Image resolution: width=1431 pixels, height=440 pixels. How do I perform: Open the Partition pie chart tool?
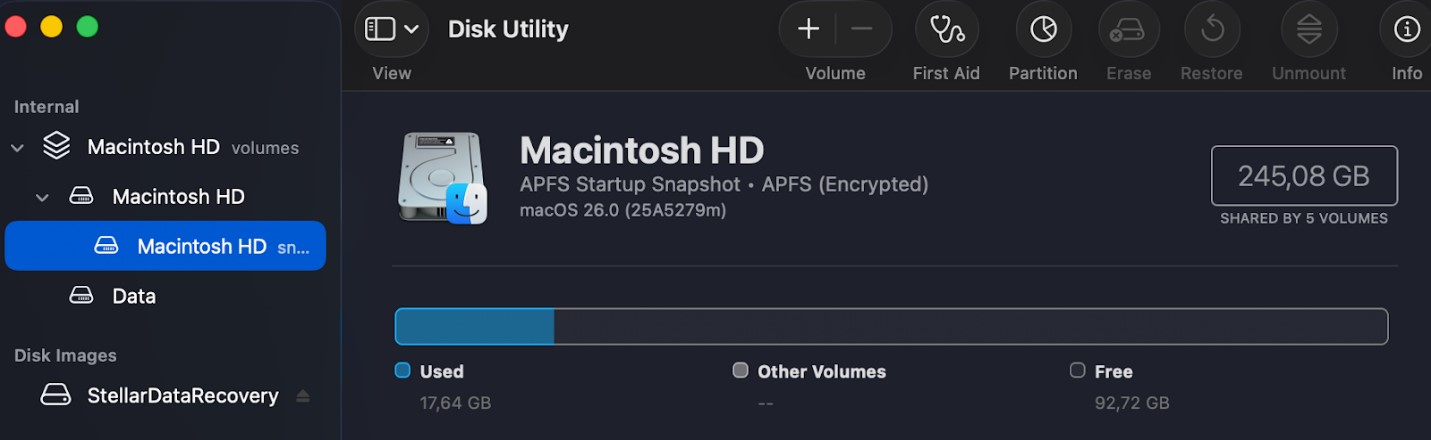[1043, 29]
